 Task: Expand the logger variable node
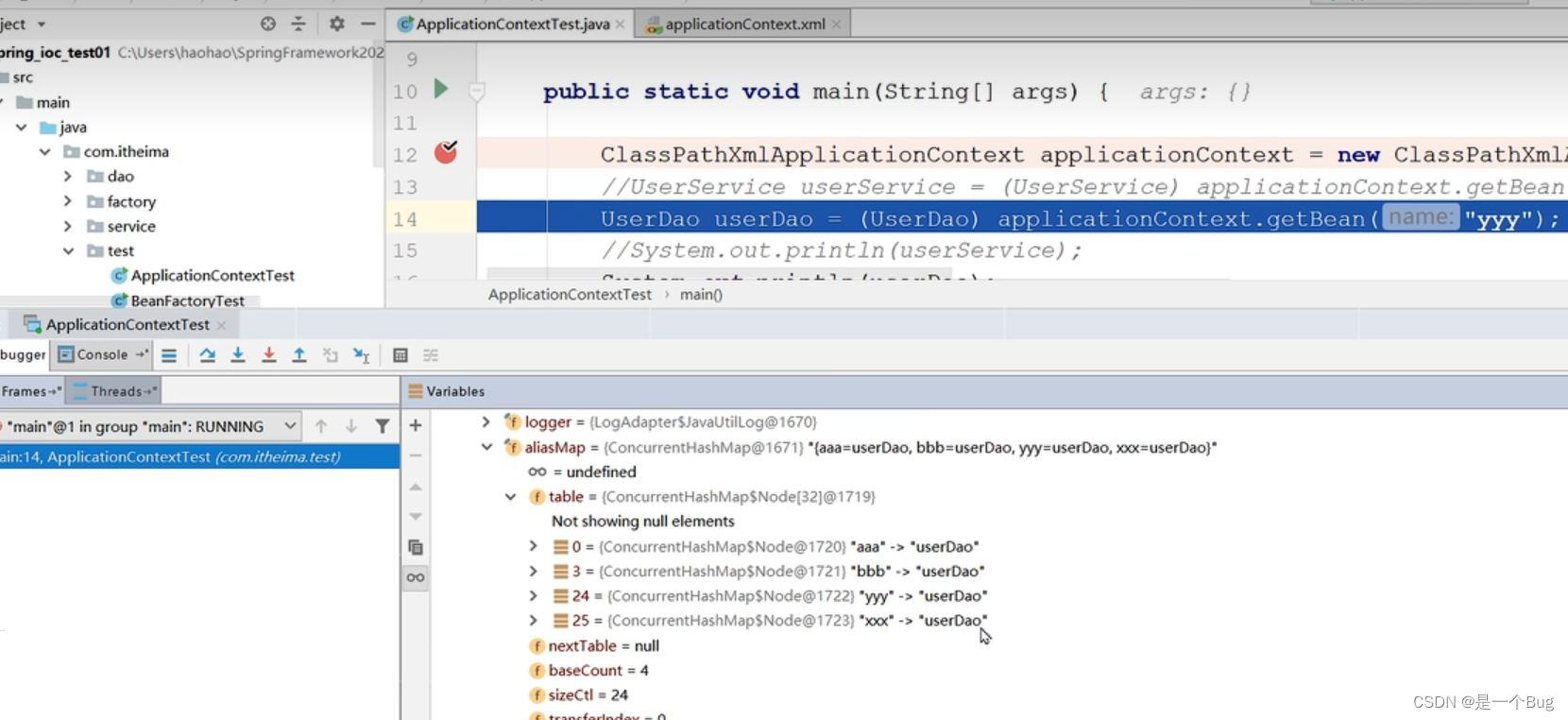(486, 422)
